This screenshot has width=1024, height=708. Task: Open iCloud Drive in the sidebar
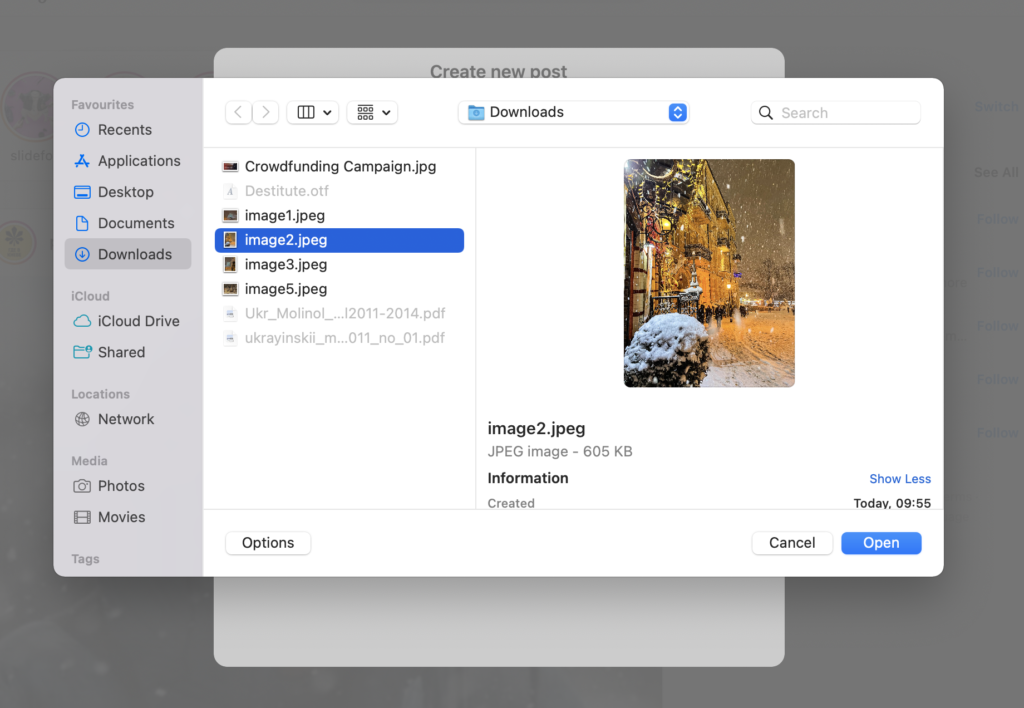[x=128, y=321]
